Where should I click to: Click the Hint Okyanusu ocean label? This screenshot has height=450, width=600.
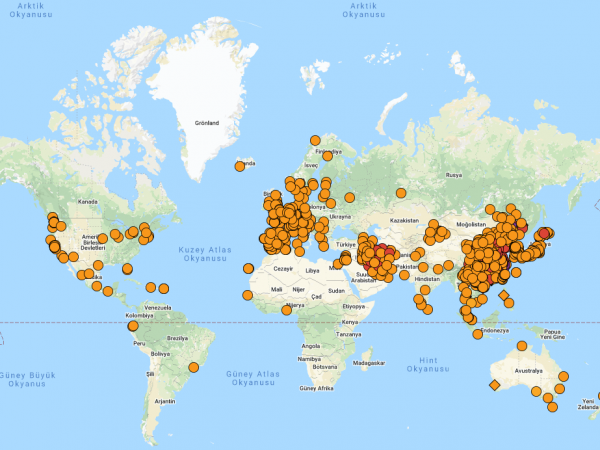427,364
